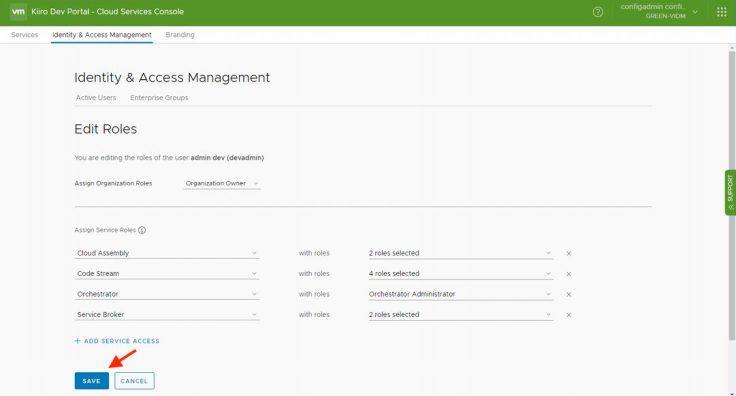This screenshot has height=396, width=736.
Task: Click the Cancel button
Action: pos(134,381)
